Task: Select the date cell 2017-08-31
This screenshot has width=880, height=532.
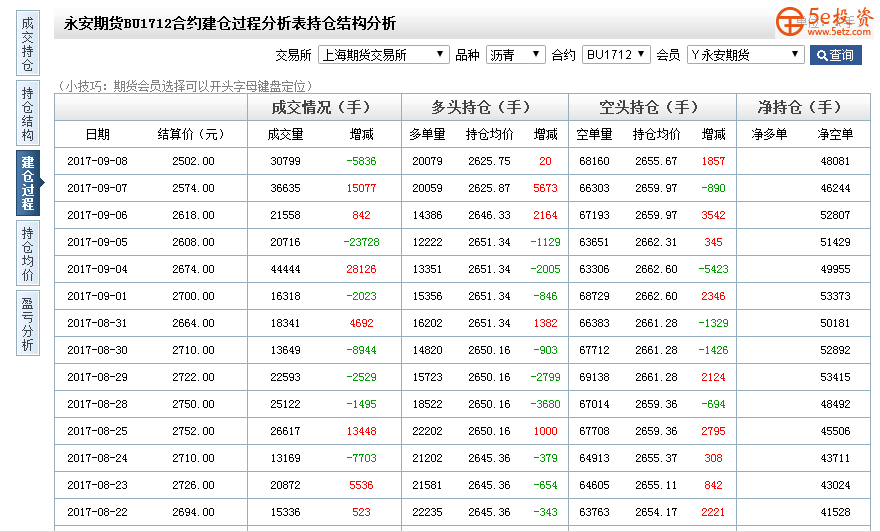Action: tap(98, 323)
